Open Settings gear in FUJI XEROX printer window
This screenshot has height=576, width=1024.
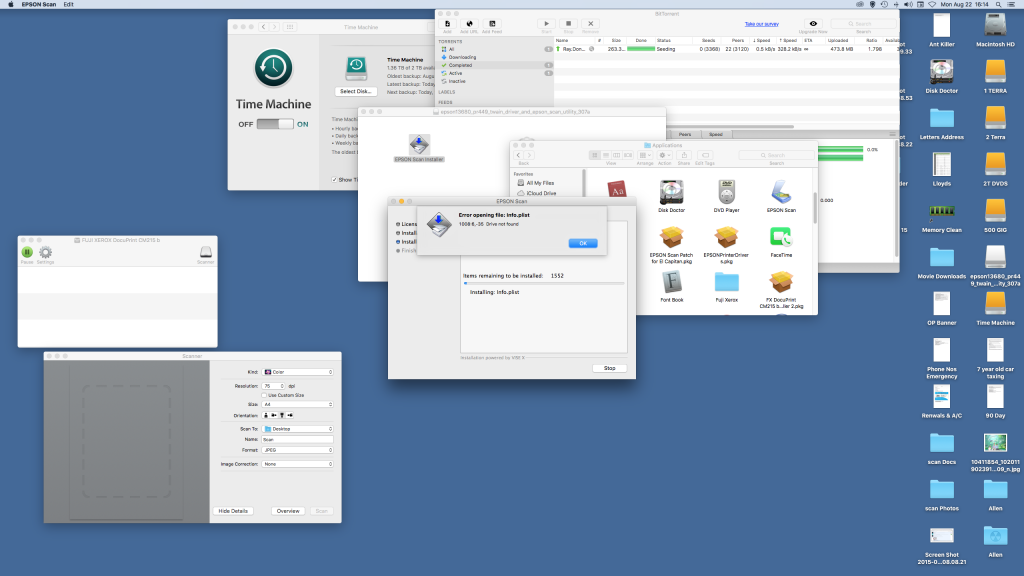(45, 252)
